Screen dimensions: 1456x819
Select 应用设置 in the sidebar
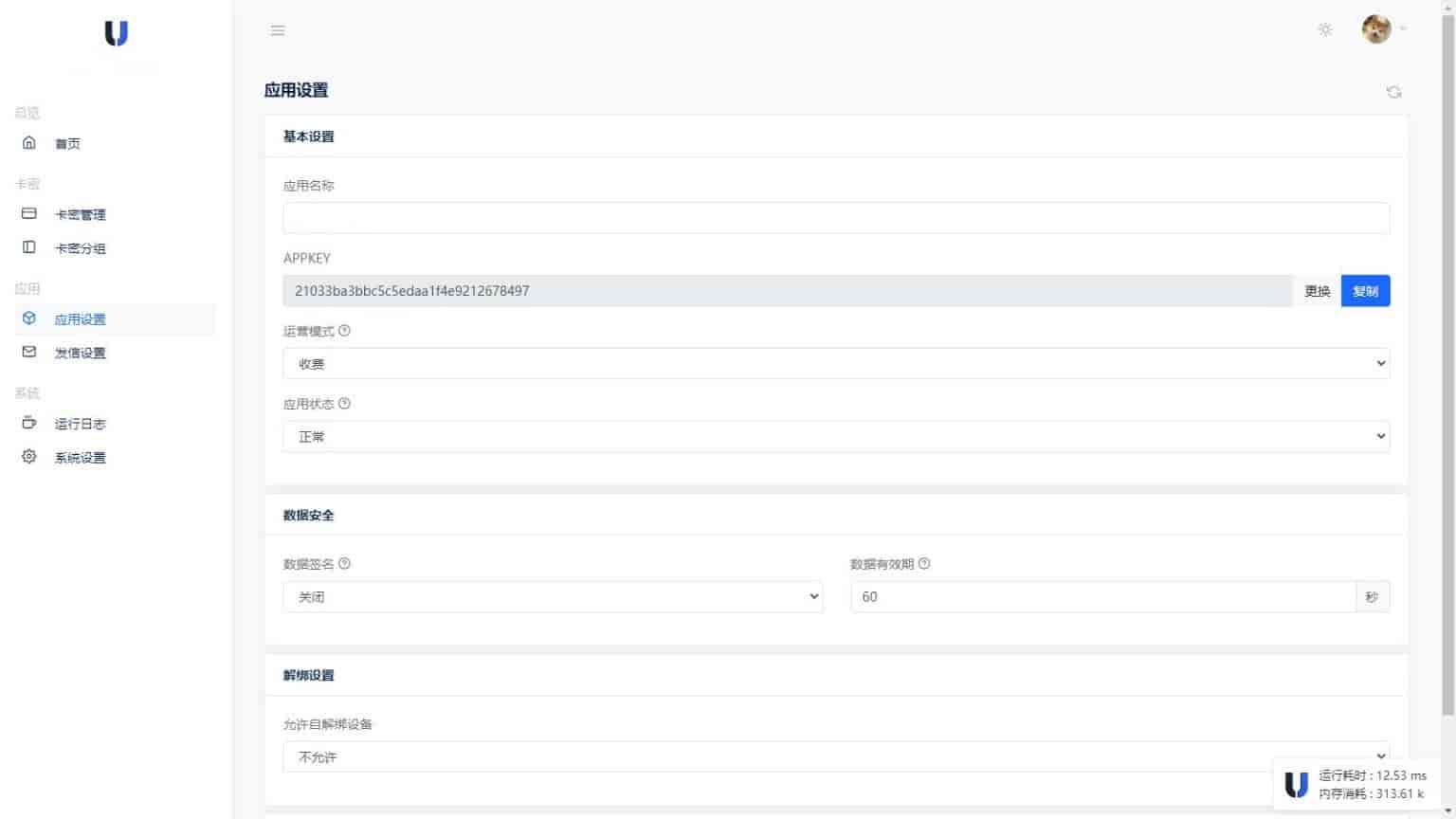81,319
